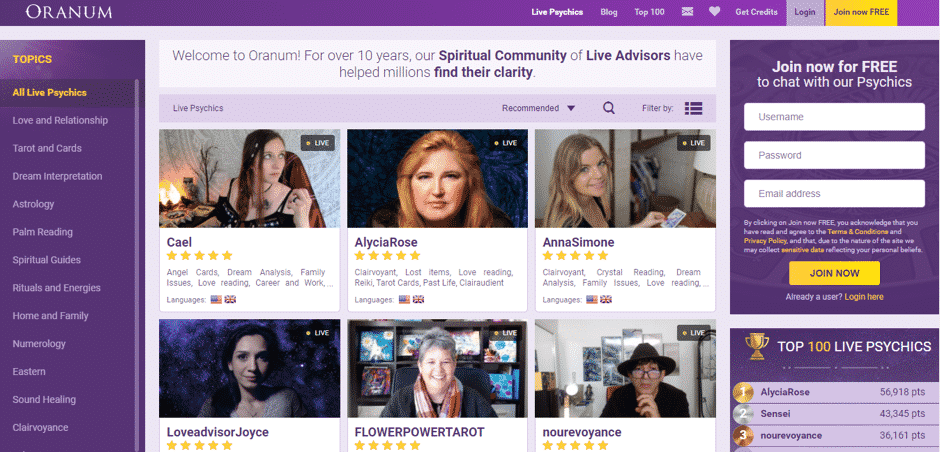
Task: Click LIVE badge on LoveadvisorJoyce's card
Action: [x=318, y=333]
